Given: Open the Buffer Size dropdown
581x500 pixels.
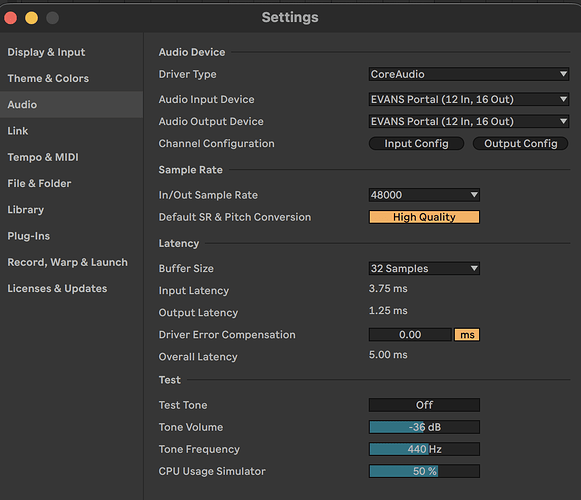Looking at the screenshot, I should pos(424,268).
